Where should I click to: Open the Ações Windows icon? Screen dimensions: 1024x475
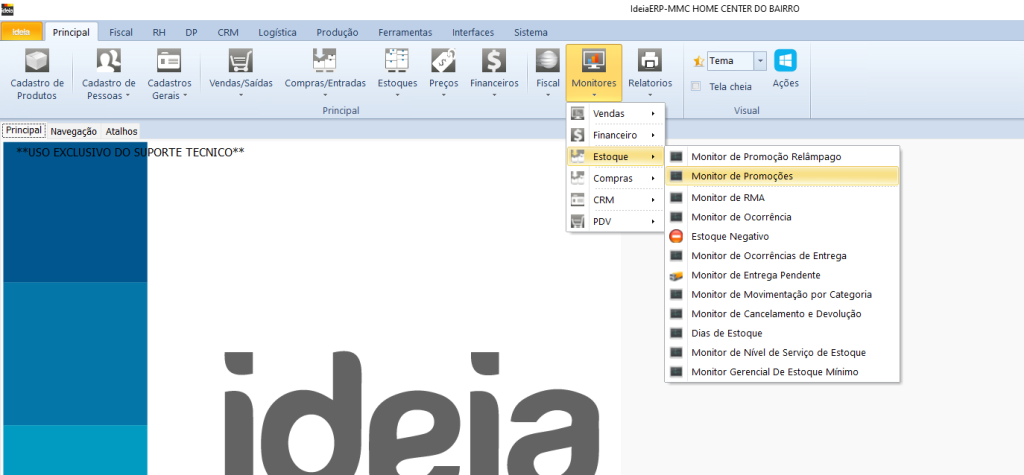click(785, 62)
